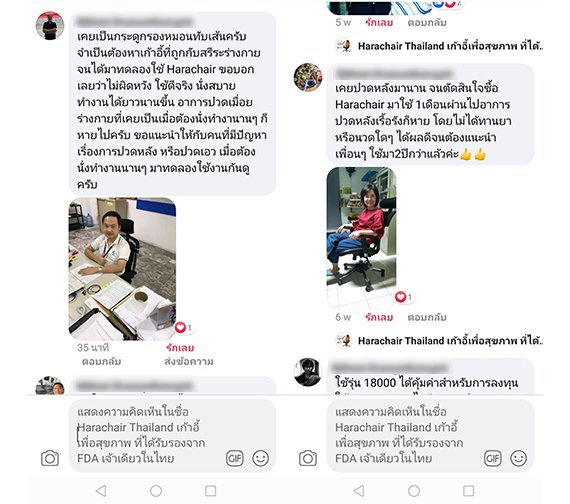Focus the left comment input field
Image resolution: width=570 pixels, height=504 pixels.
point(172,436)
